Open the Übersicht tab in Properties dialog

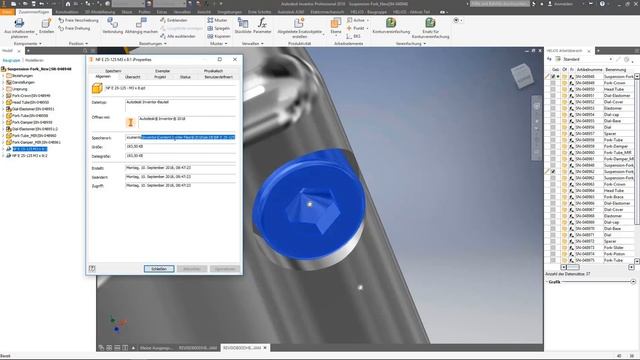coord(133,77)
